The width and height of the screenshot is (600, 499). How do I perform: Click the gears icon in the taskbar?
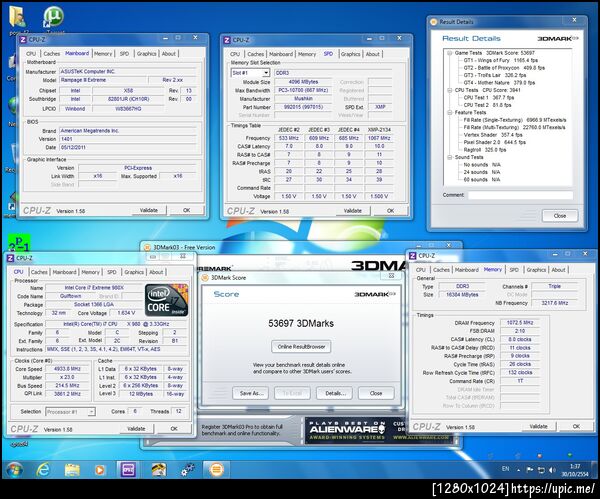pyautogui.click(x=188, y=470)
